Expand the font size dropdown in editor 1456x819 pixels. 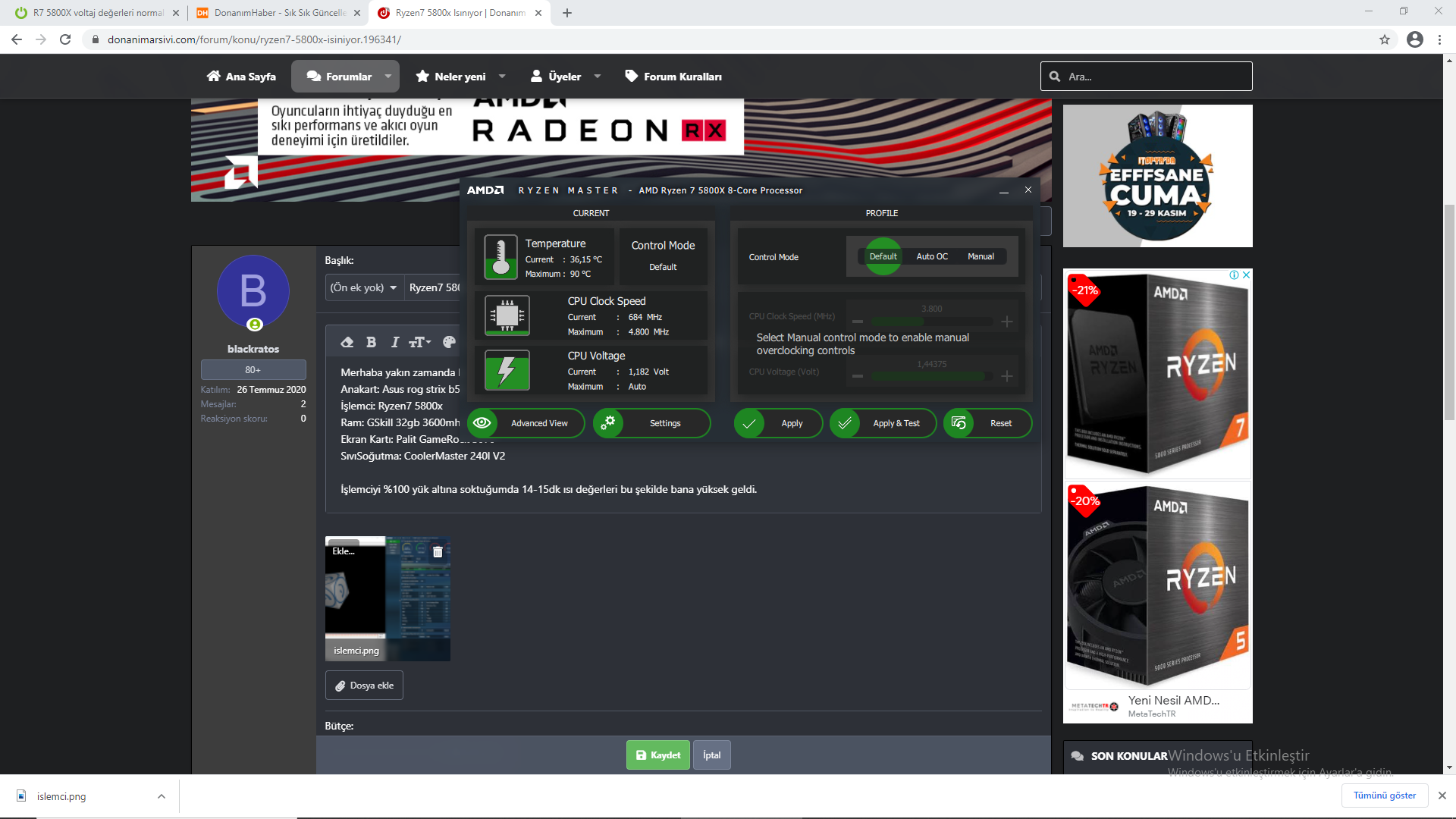[x=420, y=342]
